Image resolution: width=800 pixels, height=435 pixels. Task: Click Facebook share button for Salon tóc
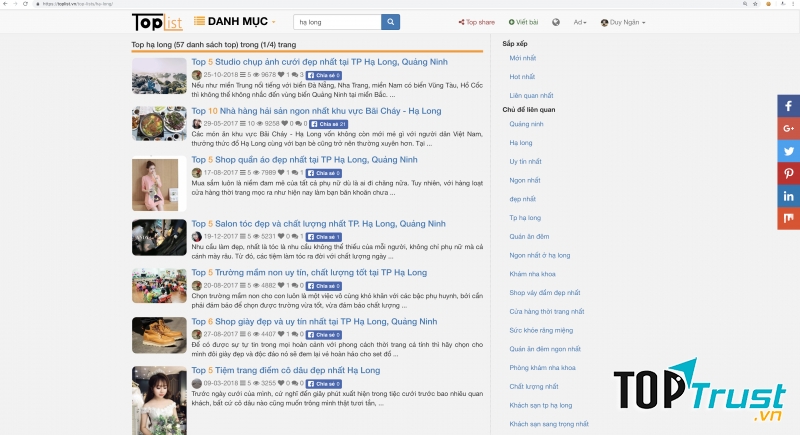pyautogui.click(x=324, y=237)
